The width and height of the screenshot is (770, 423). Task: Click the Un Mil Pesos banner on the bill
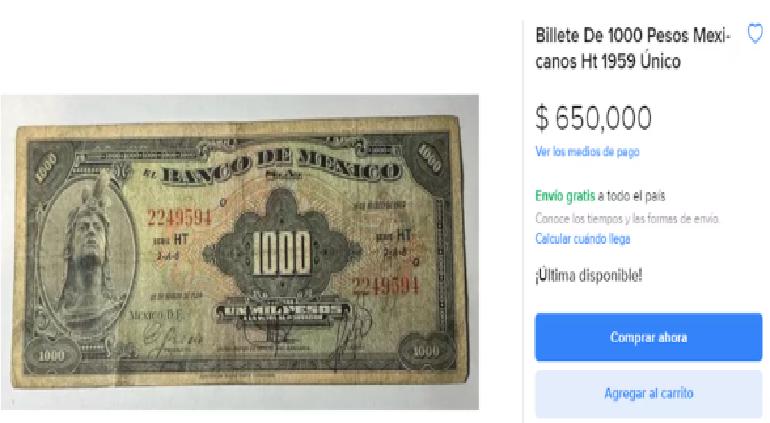coord(280,311)
